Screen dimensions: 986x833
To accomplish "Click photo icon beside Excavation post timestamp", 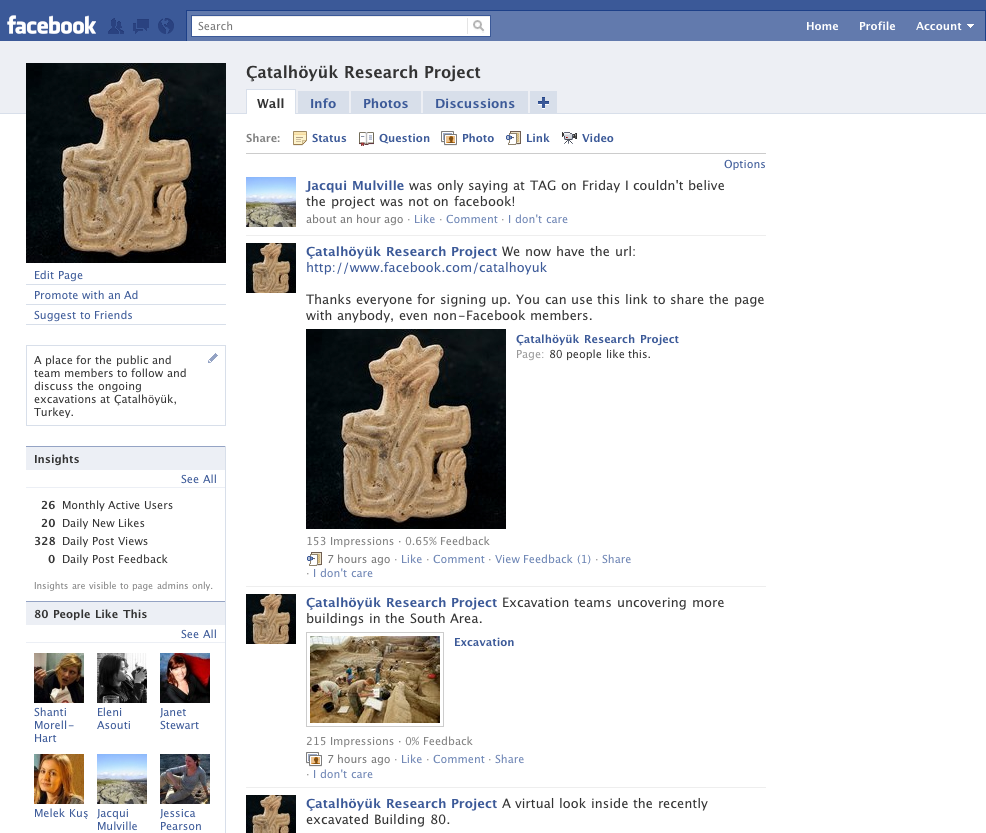I will coord(314,759).
